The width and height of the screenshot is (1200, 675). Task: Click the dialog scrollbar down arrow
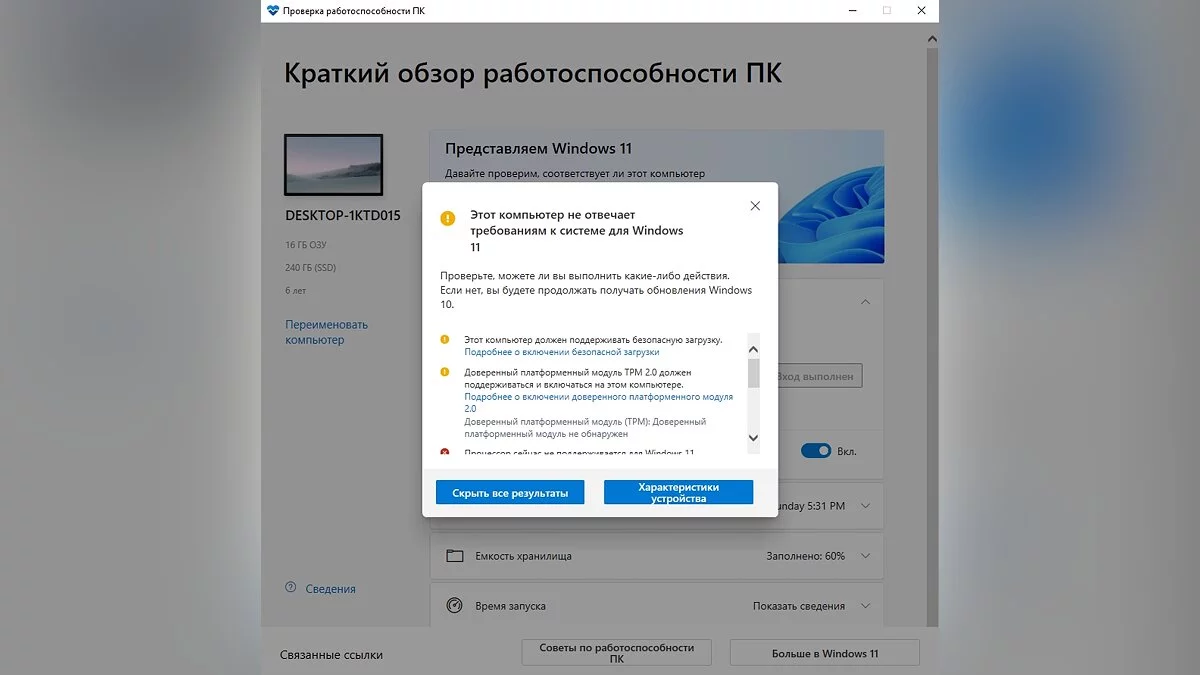point(754,438)
